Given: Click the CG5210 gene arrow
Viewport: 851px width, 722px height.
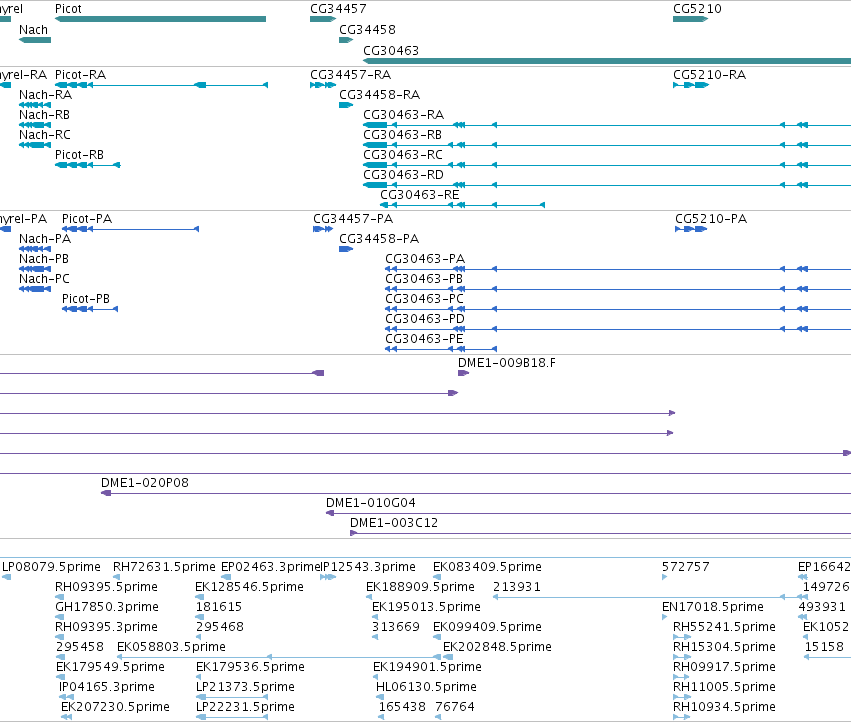Looking at the screenshot, I should coord(690,19).
